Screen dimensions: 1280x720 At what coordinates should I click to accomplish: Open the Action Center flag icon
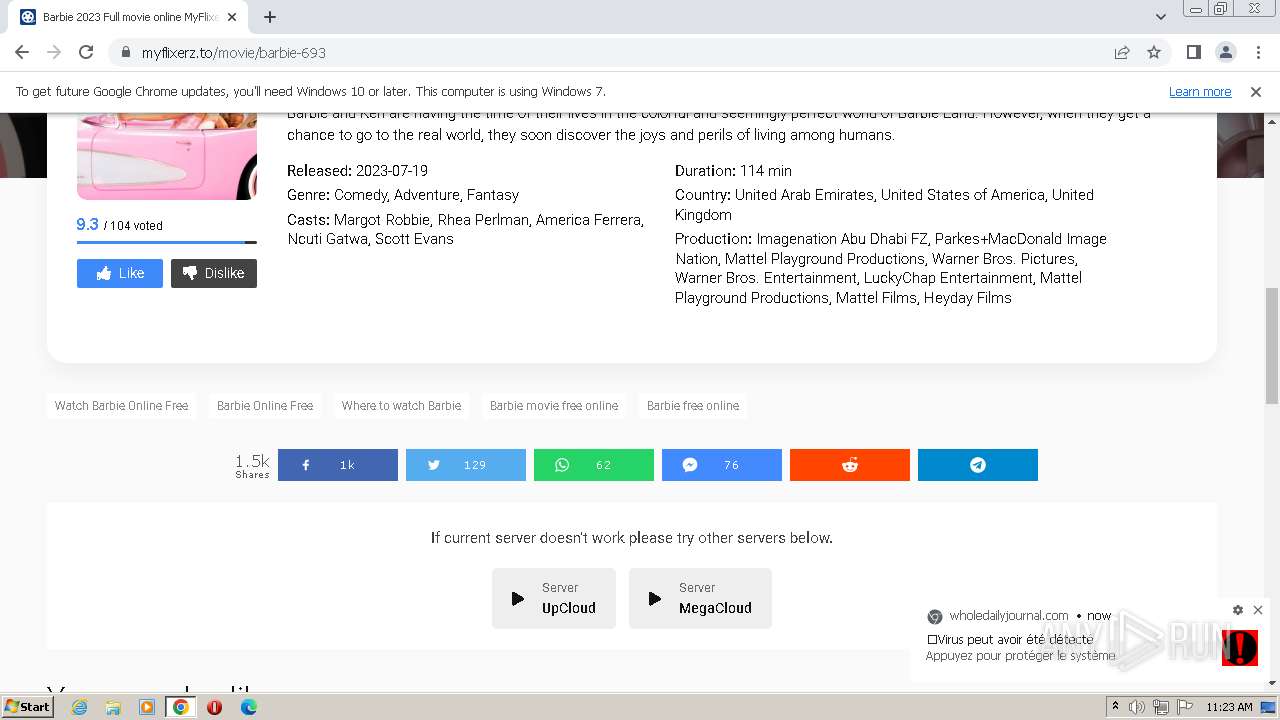tap(1185, 707)
